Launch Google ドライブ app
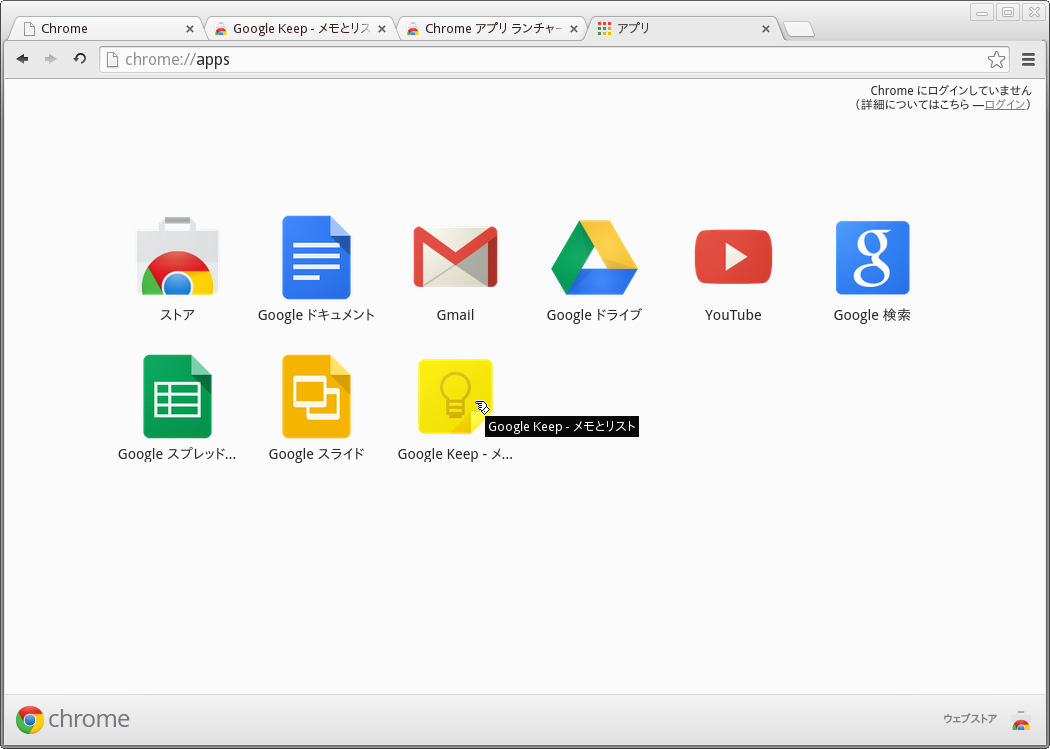The width and height of the screenshot is (1050, 749). click(594, 257)
